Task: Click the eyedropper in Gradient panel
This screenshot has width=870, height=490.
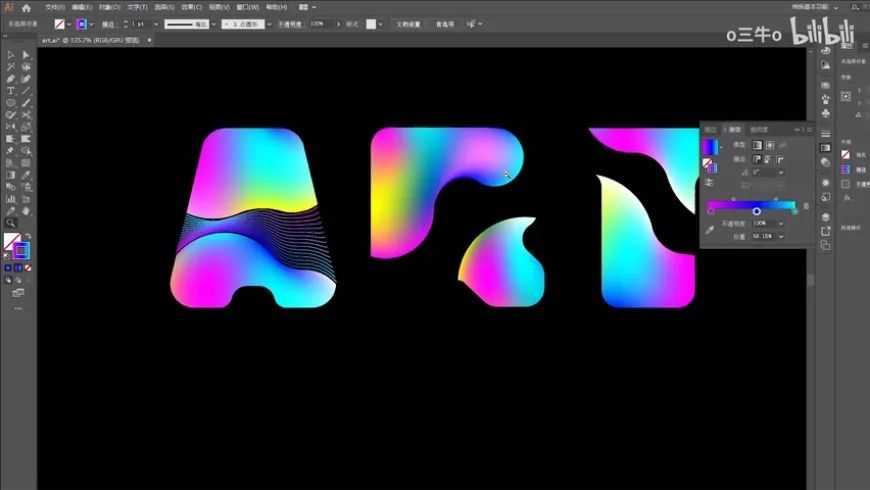Action: pos(709,229)
